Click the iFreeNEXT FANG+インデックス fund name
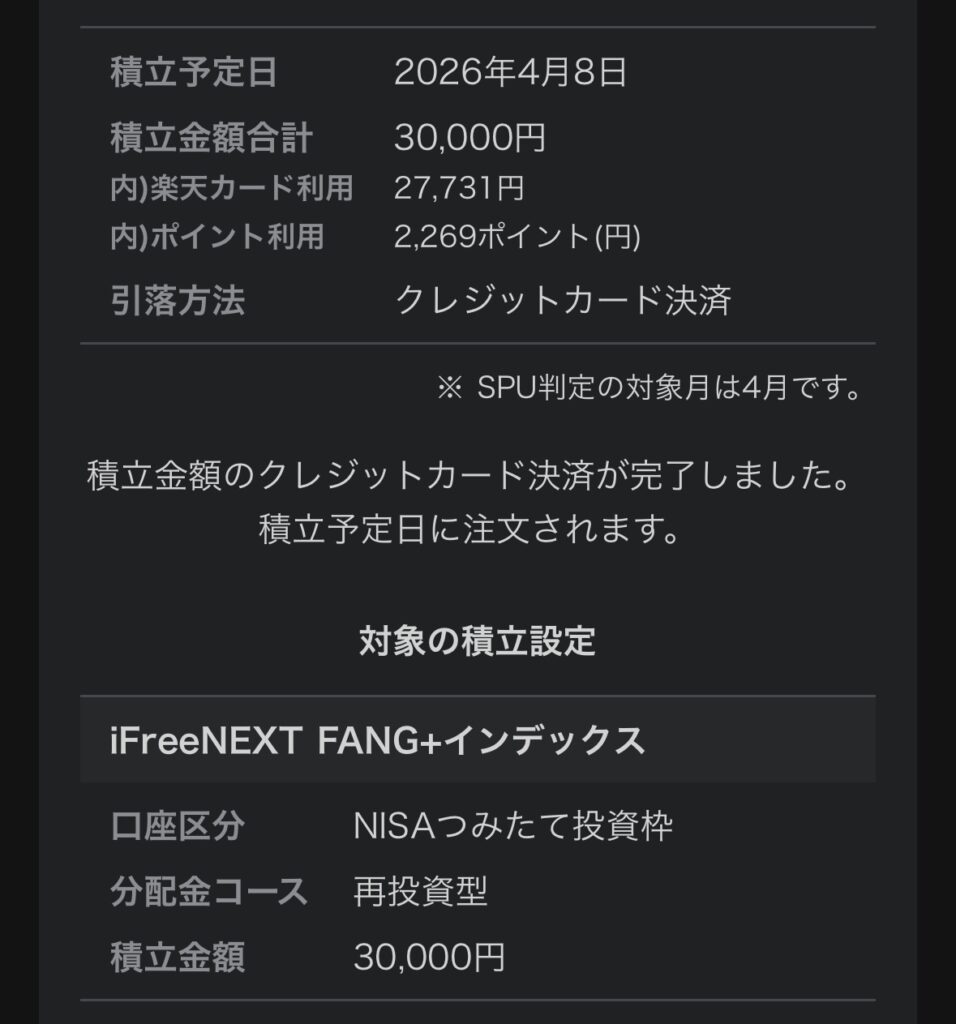956x1024 pixels. pos(377,741)
